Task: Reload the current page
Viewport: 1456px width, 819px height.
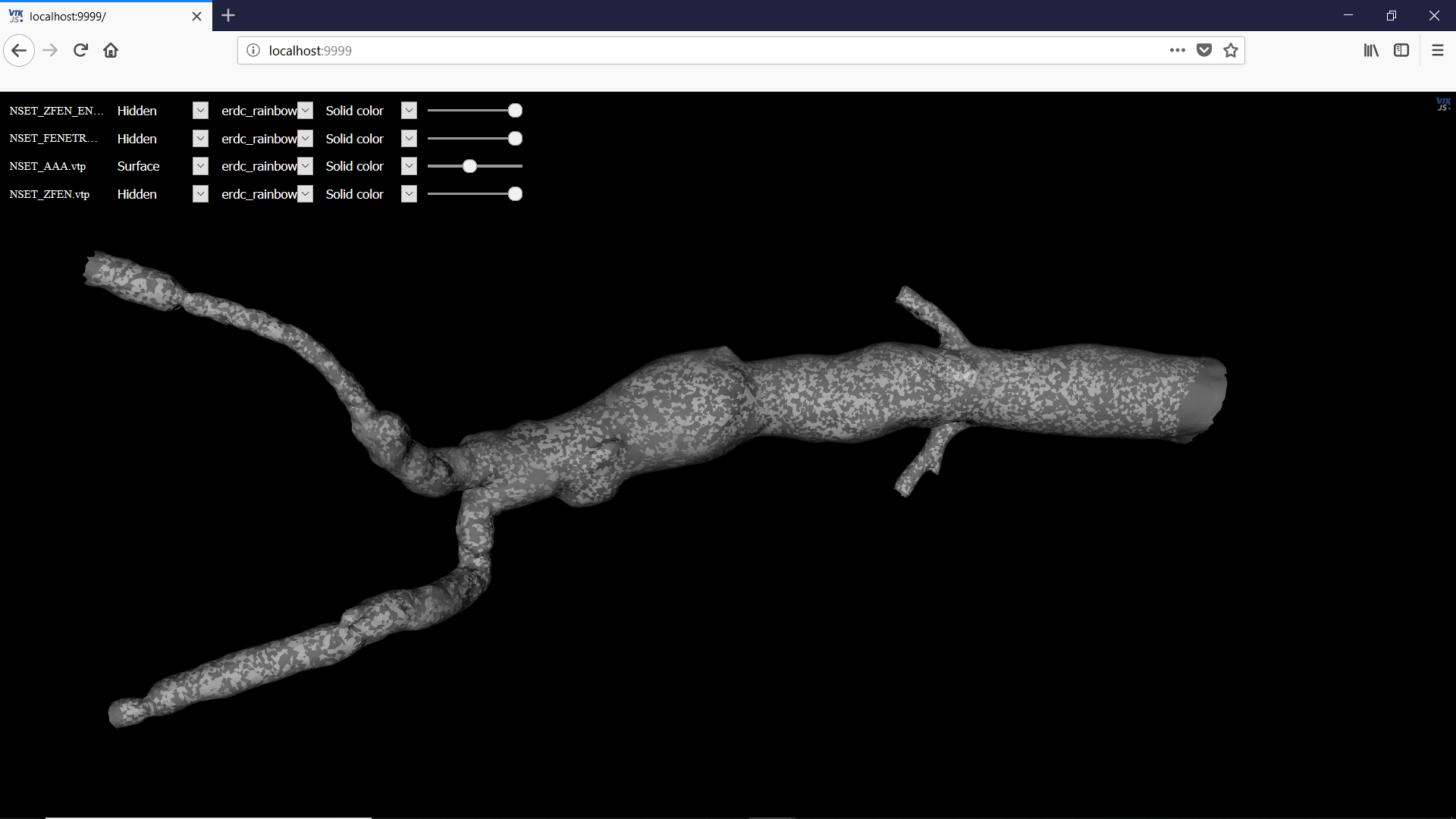Action: coord(80,50)
